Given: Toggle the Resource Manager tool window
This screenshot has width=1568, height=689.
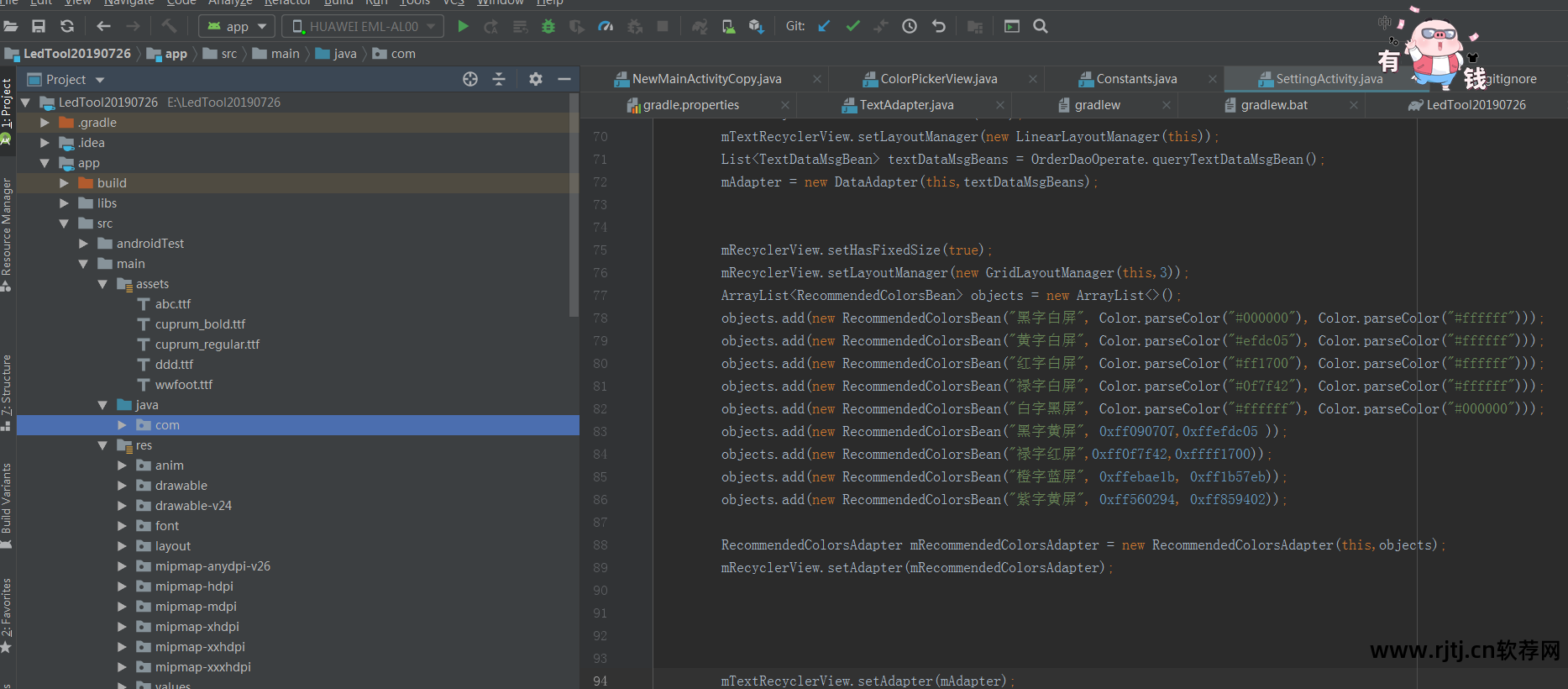Looking at the screenshot, I should point(7,234).
